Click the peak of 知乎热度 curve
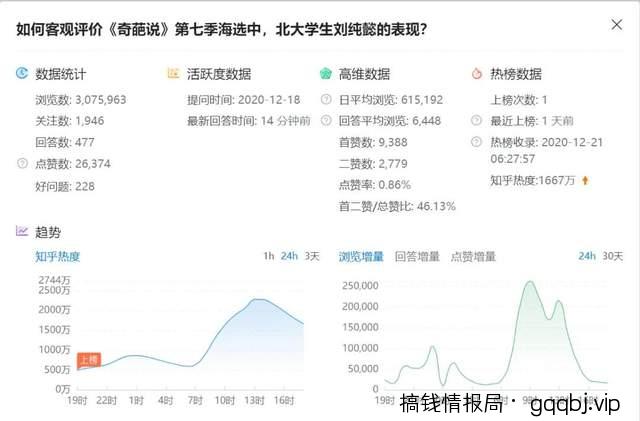Image resolution: width=640 pixels, height=421 pixels. pyautogui.click(x=257, y=299)
